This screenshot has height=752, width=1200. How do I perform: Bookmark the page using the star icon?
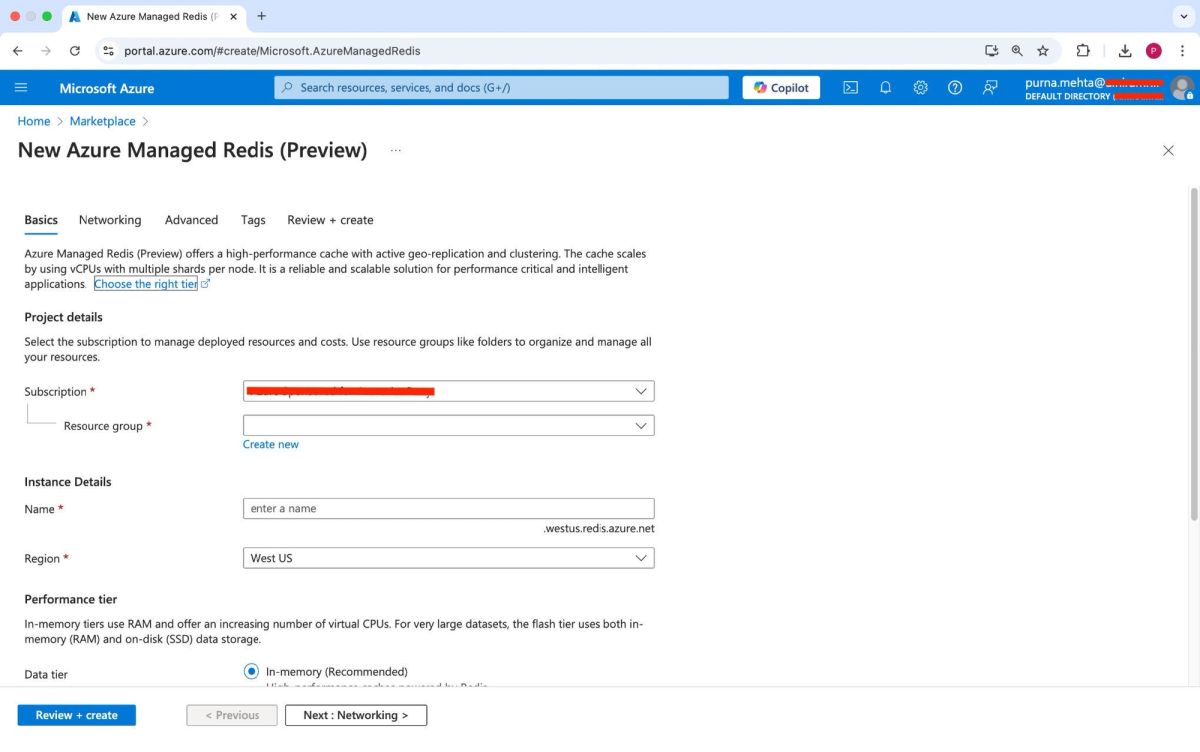tap(1043, 50)
